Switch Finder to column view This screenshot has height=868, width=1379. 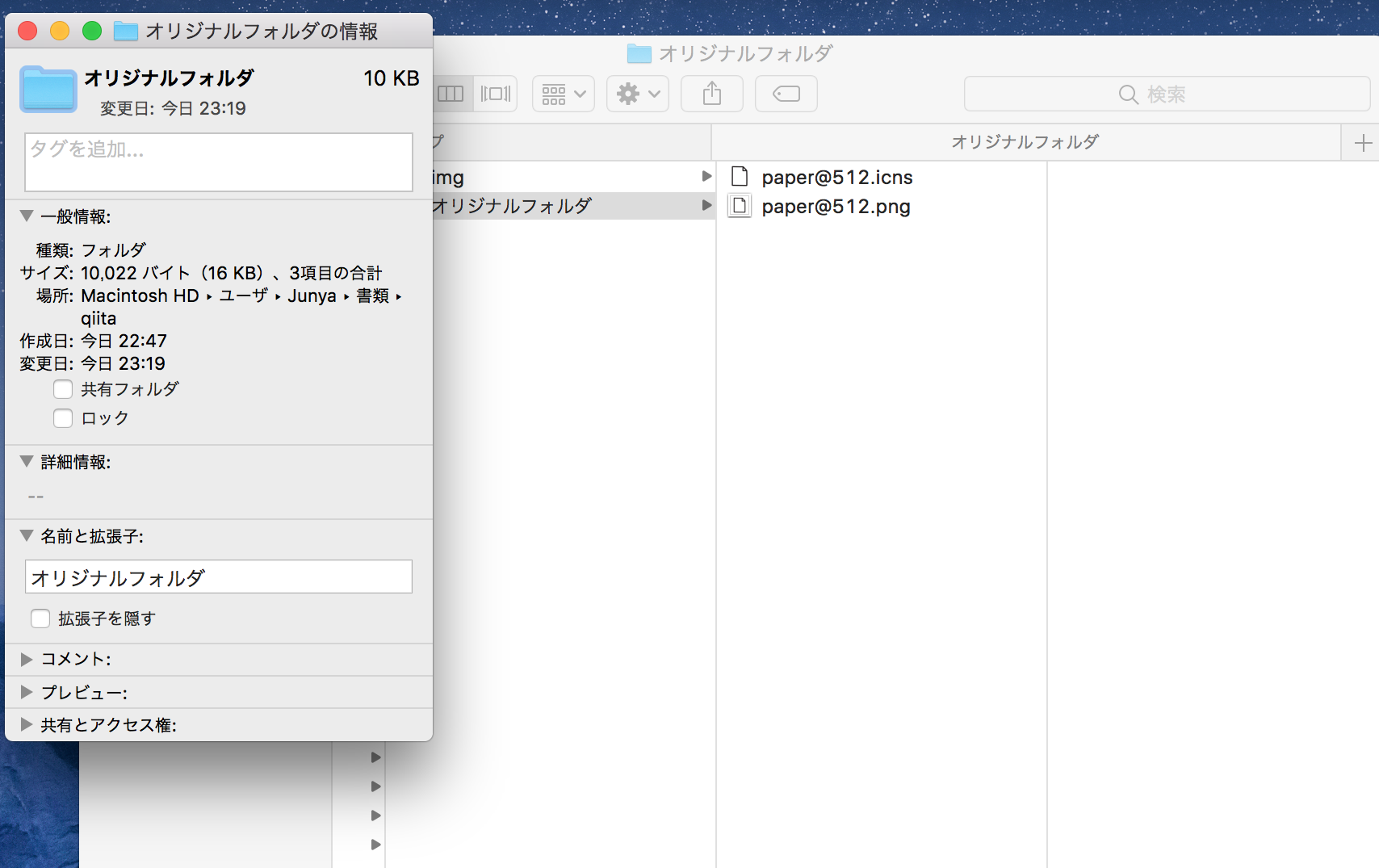451,94
